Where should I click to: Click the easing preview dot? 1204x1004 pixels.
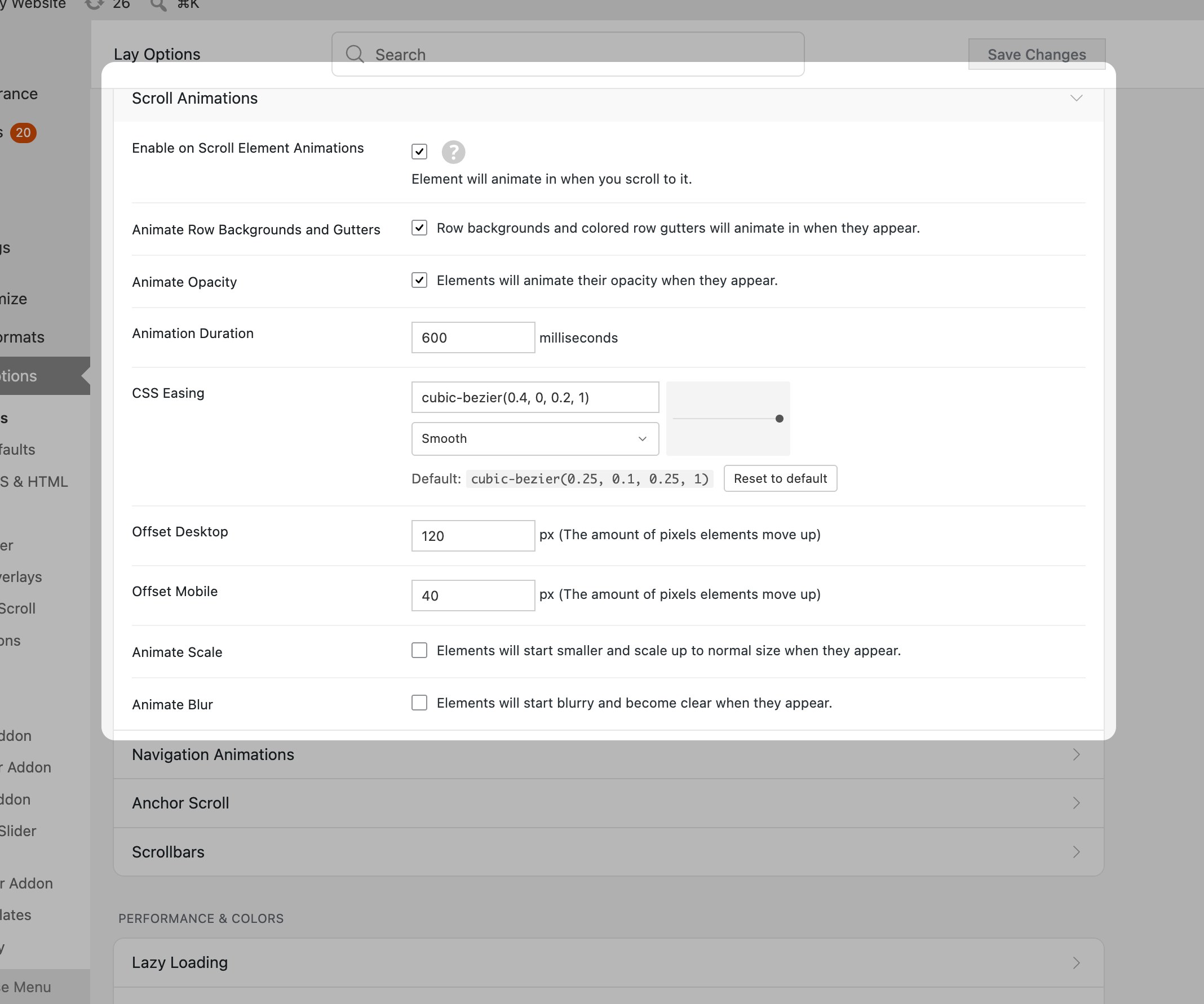tap(779, 419)
